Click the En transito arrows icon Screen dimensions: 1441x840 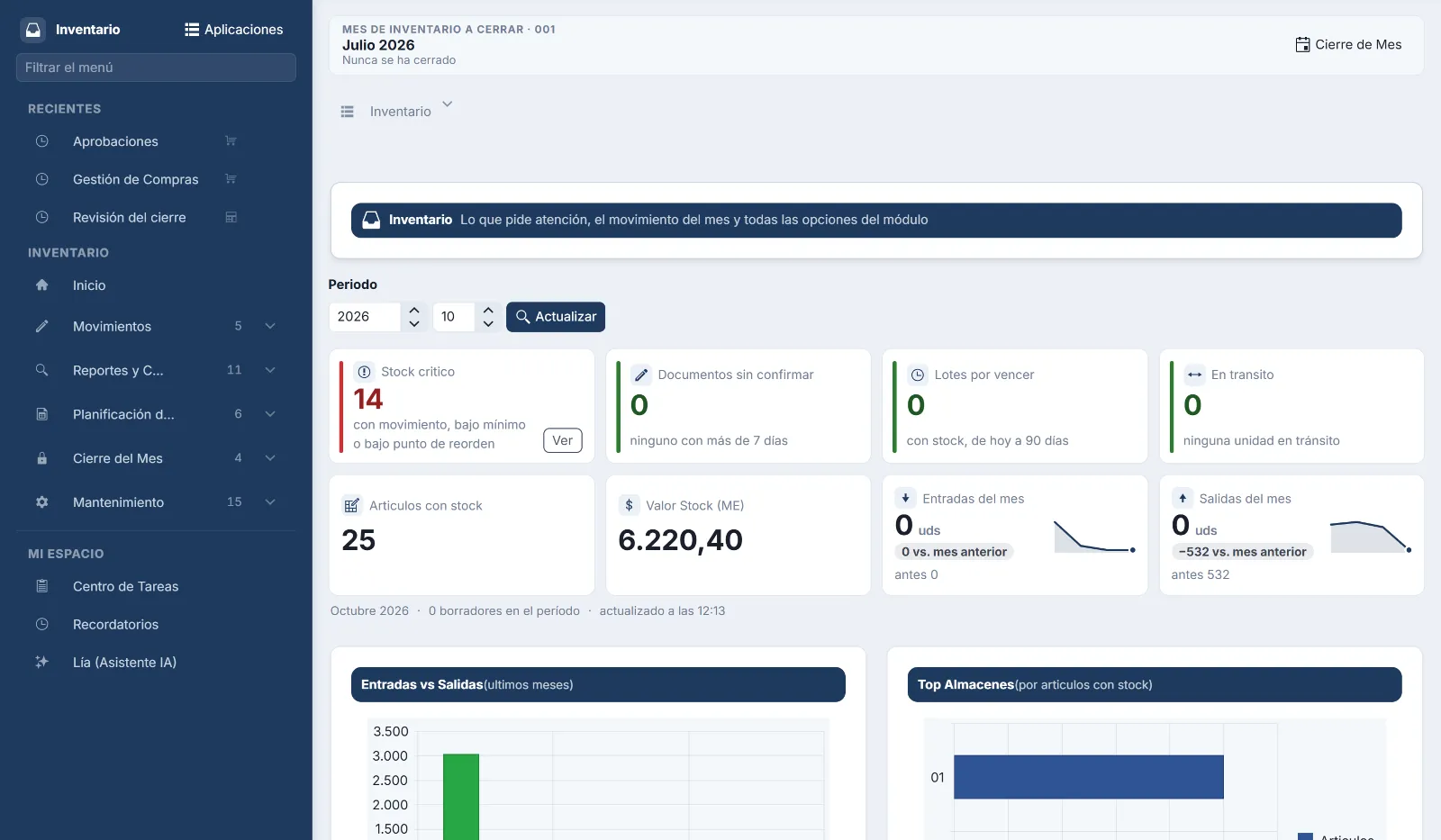click(1194, 375)
